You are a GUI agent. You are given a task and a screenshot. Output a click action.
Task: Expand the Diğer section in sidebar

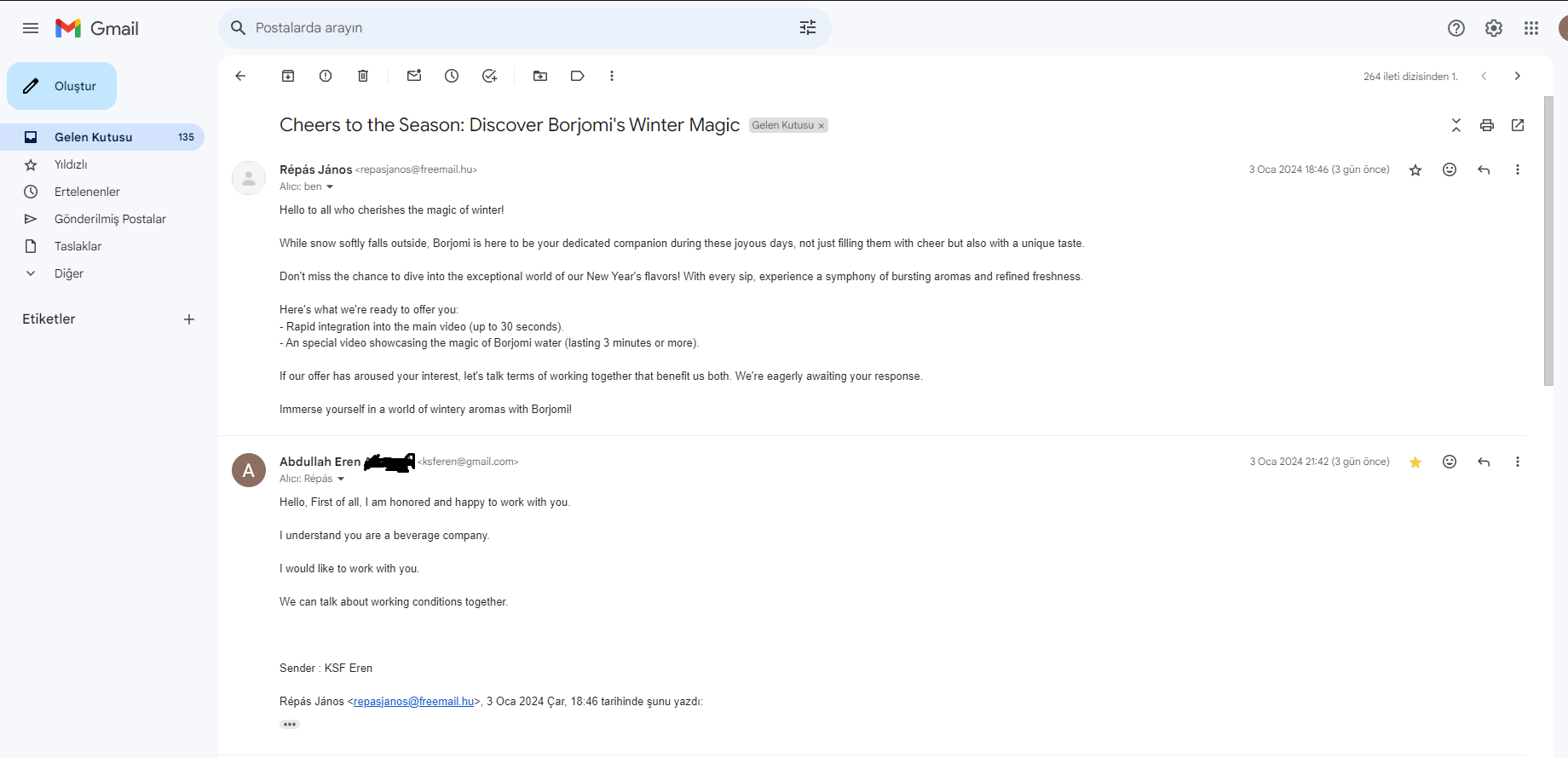[68, 273]
